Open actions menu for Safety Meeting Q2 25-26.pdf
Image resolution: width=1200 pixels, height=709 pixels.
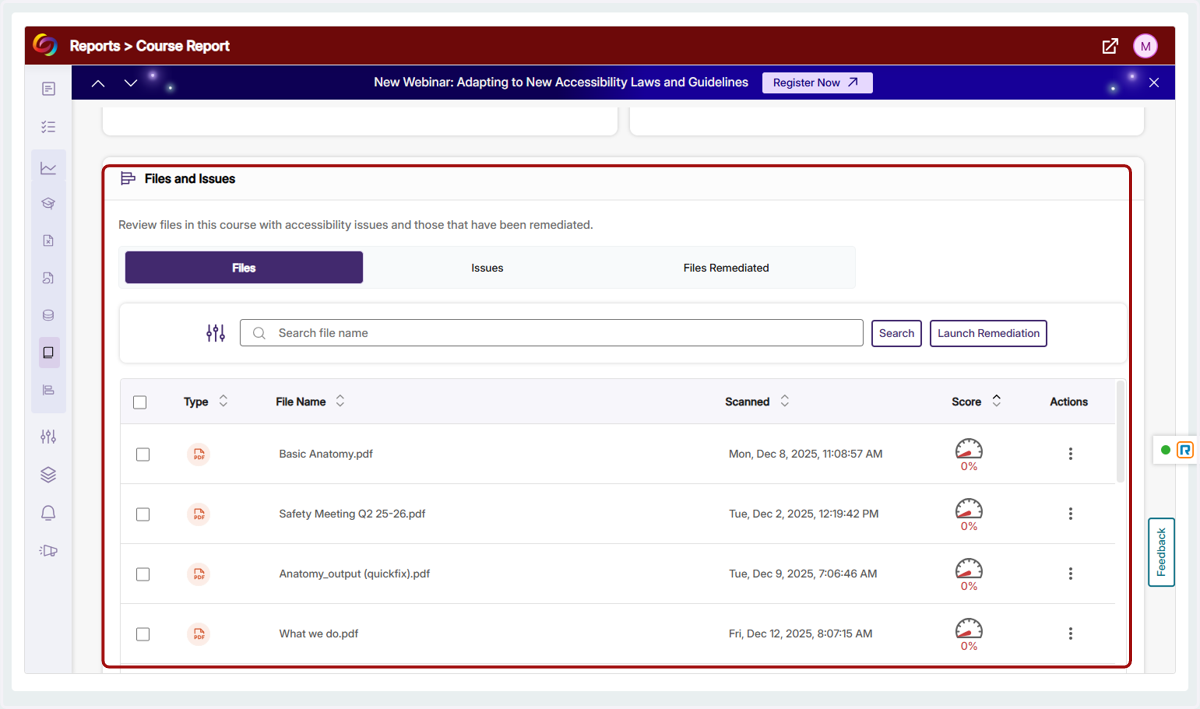pos(1070,514)
